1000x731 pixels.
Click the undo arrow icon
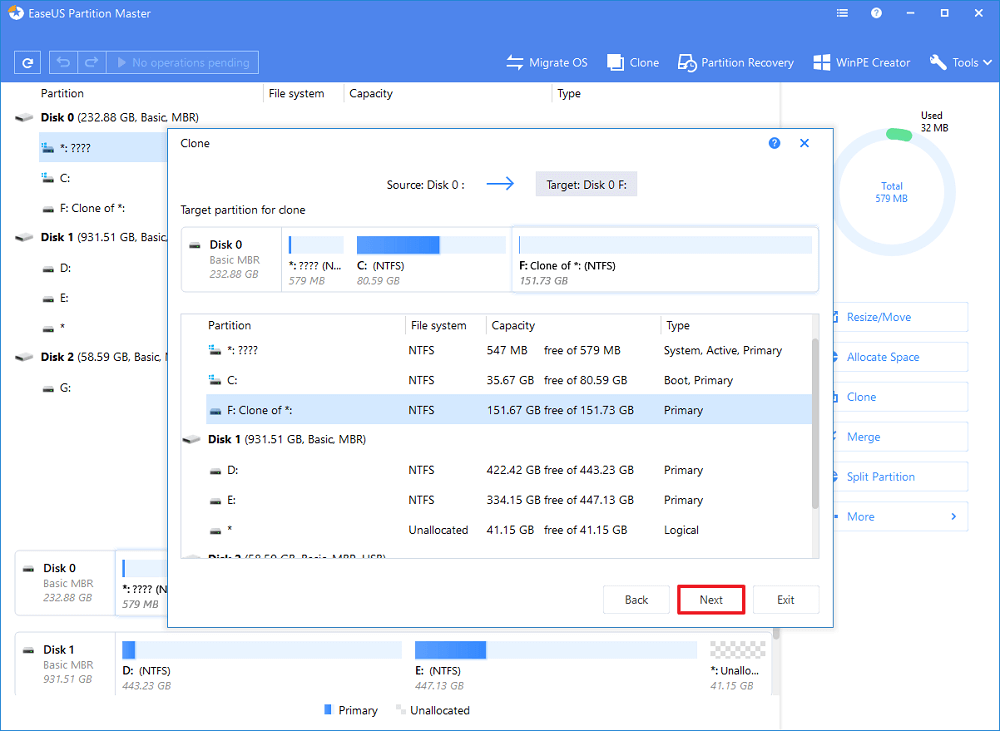point(63,63)
